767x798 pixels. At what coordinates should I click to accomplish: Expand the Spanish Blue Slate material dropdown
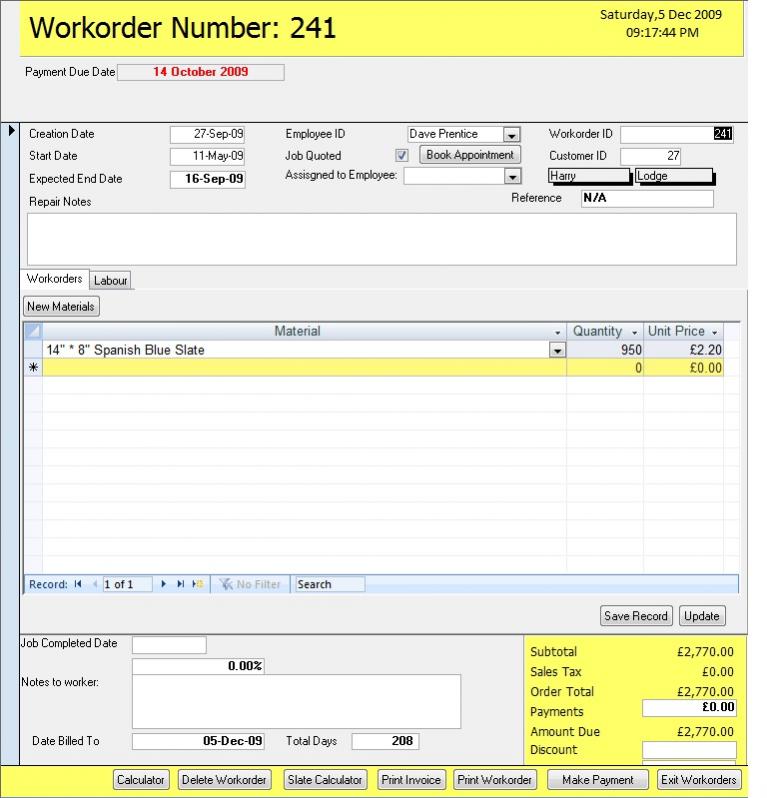(x=557, y=350)
